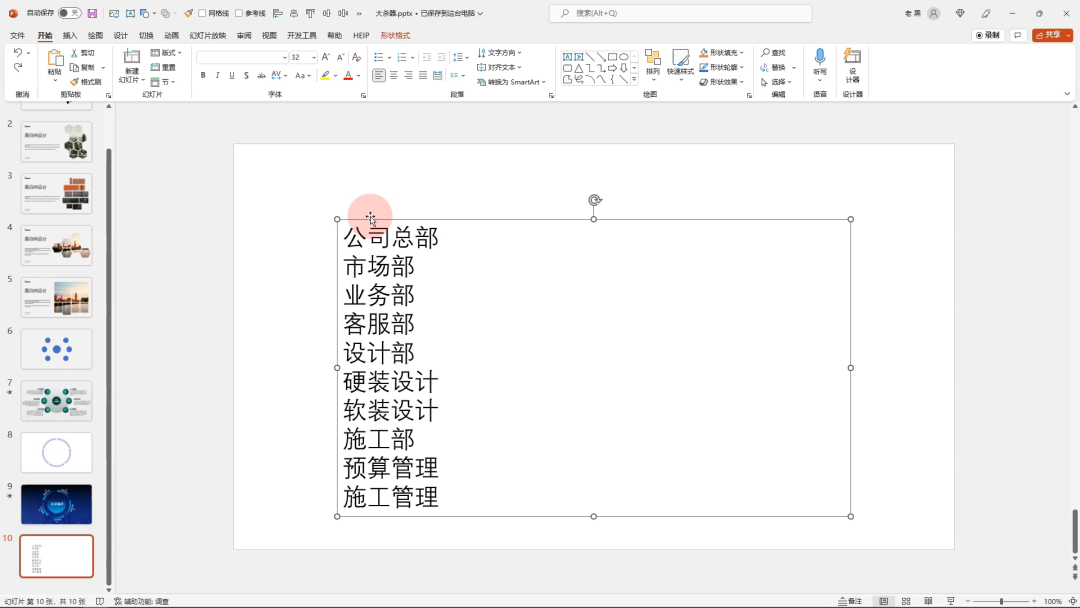Open Shape Outline (形状轮廓) dropdown
1080x608 pixels.
721,67
